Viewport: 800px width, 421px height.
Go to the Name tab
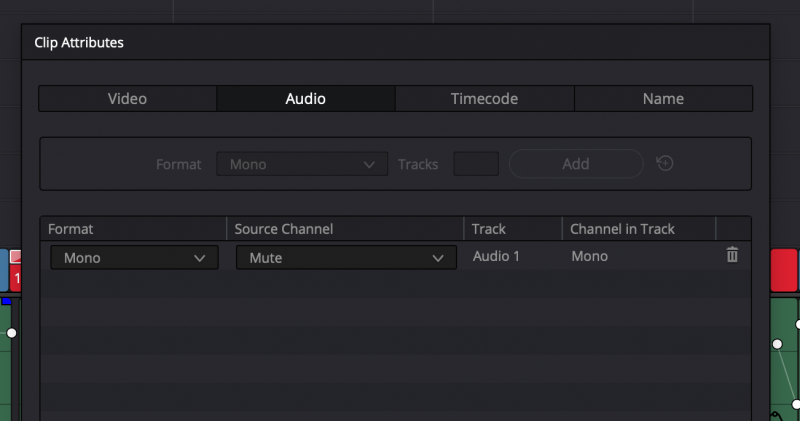tap(663, 99)
